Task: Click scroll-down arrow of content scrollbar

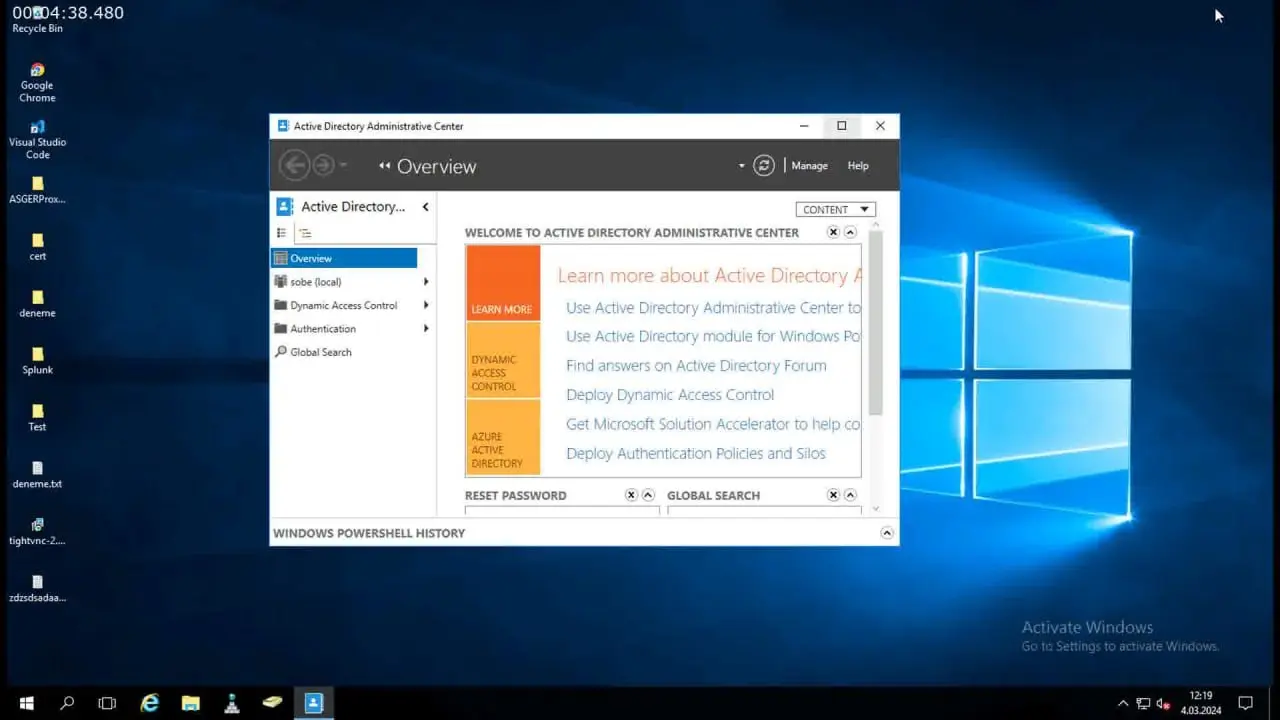Action: click(x=876, y=510)
